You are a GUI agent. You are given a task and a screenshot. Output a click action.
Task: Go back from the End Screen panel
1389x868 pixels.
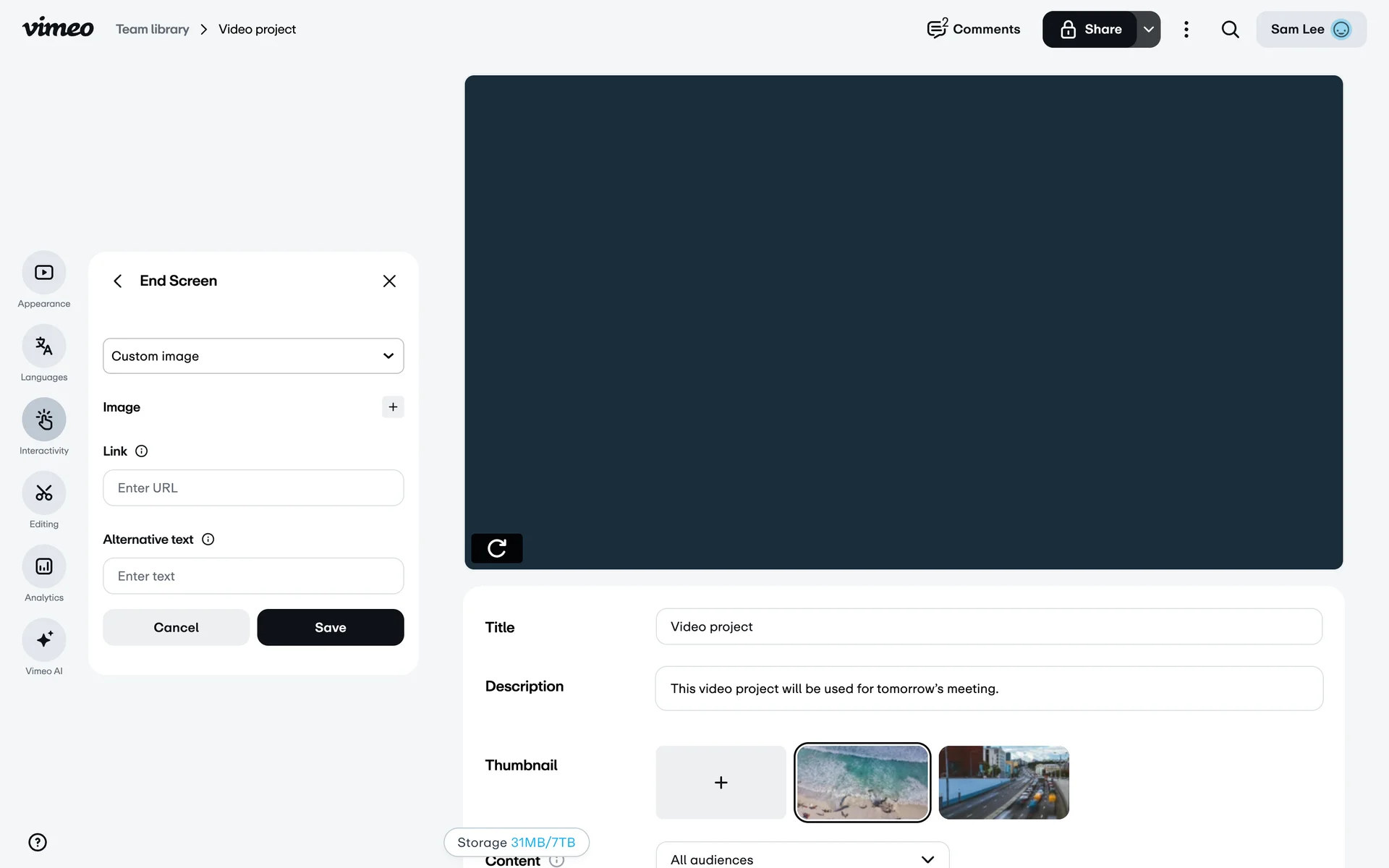coord(118,281)
